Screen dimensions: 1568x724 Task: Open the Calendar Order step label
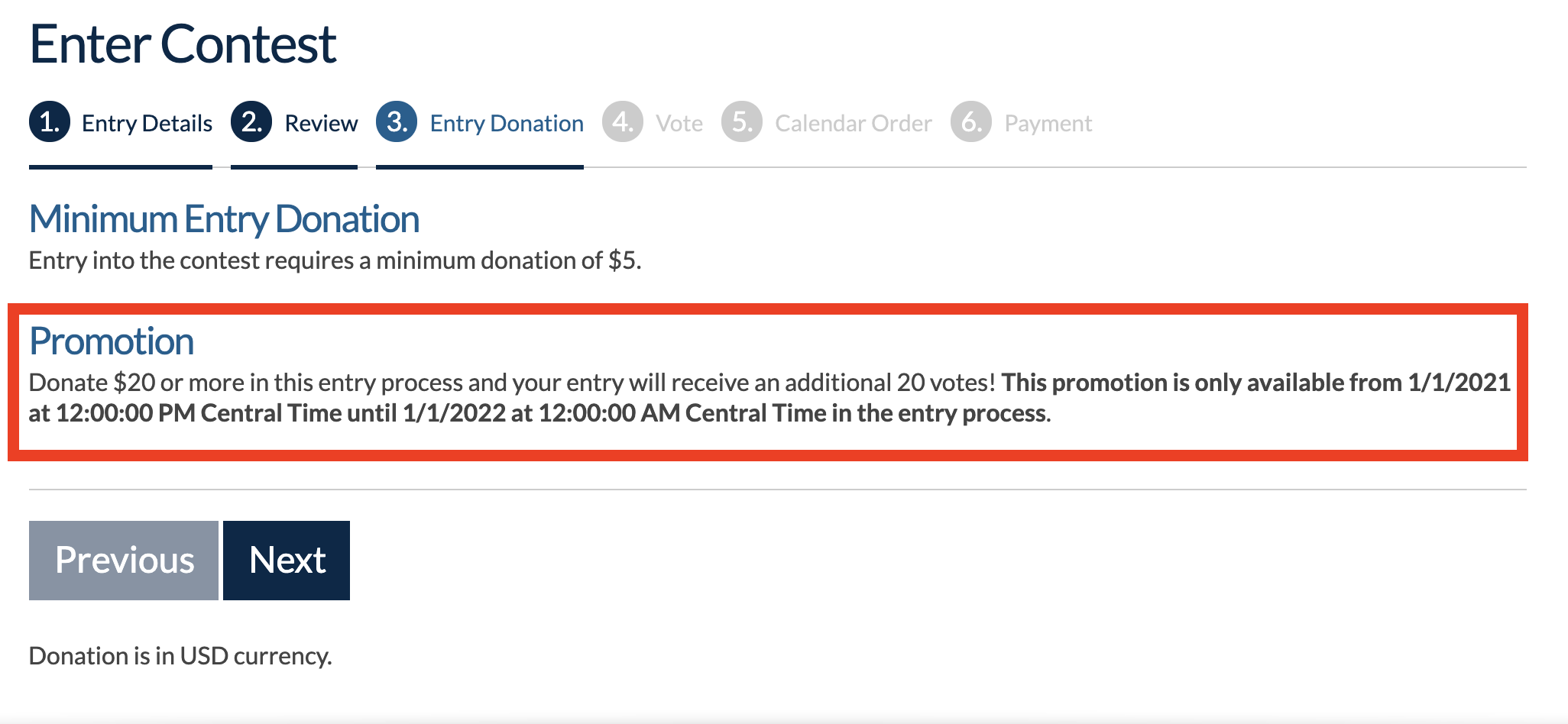854,123
